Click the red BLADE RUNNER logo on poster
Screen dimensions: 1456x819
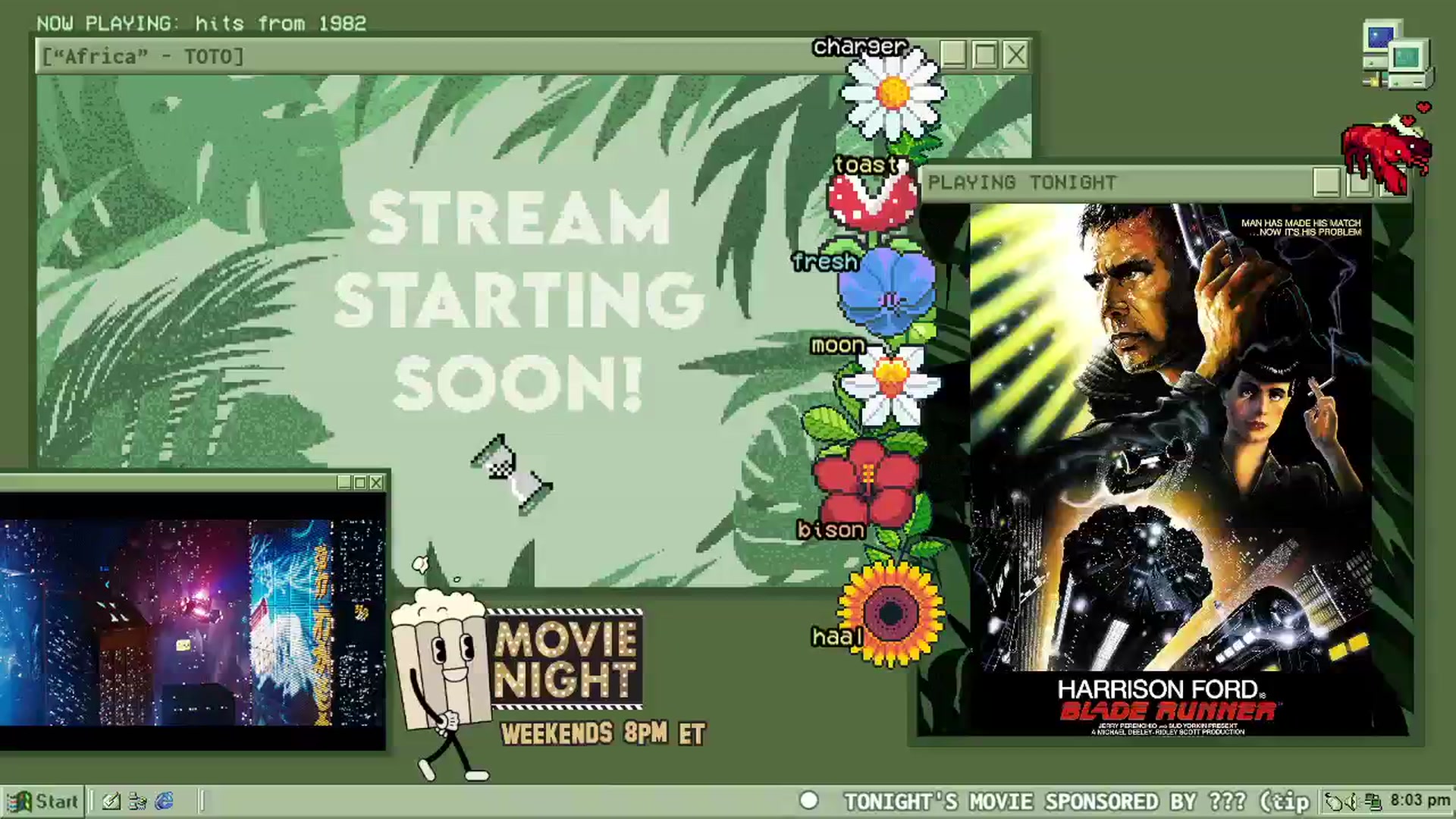(1168, 711)
